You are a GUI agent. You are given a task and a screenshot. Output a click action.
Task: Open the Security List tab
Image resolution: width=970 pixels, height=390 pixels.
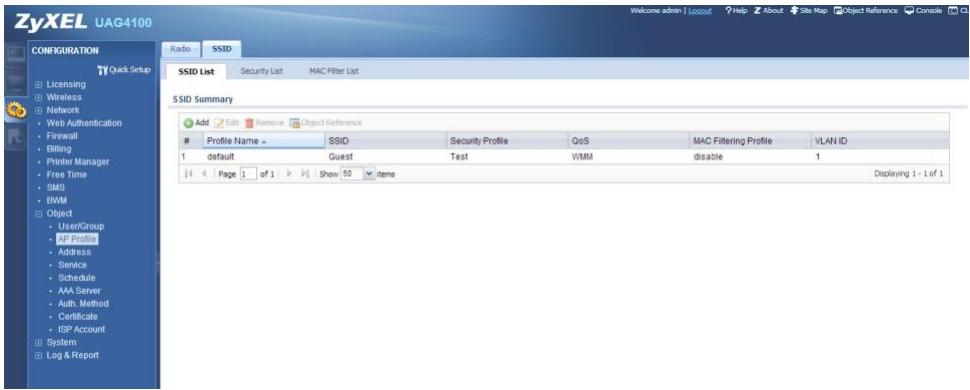coord(262,71)
